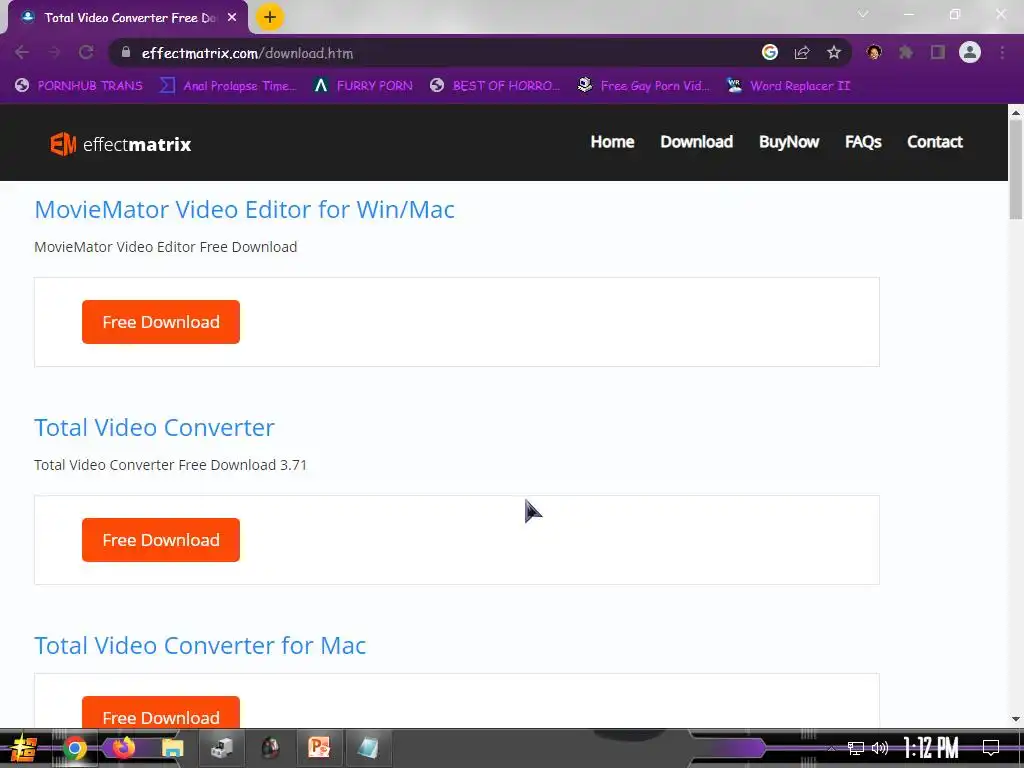
Task: Click the taskbar icon right of File Explorer
Action: tap(221, 747)
